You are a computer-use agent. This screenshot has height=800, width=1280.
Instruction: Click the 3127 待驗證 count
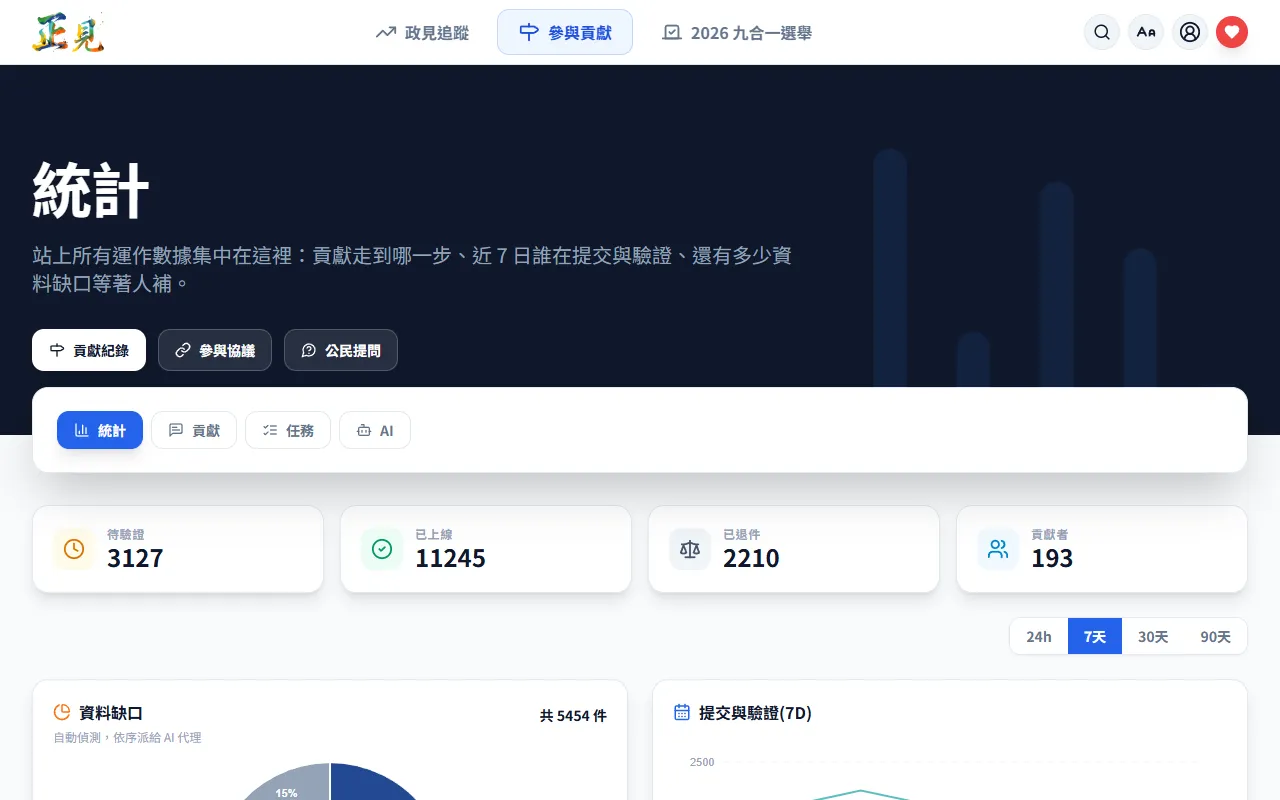135,558
